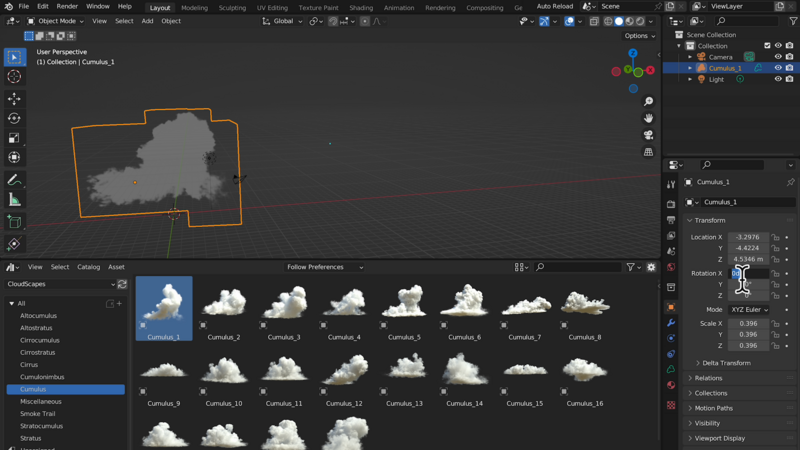Image resolution: width=800 pixels, height=450 pixels.
Task: Open the Render menu
Action: tap(67, 7)
